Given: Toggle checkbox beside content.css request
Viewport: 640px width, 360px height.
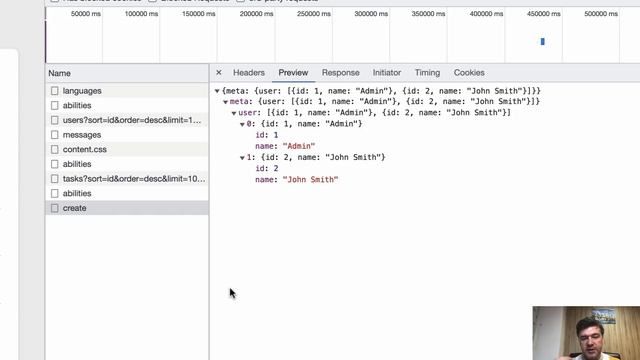Looking at the screenshot, I should coord(55,149).
